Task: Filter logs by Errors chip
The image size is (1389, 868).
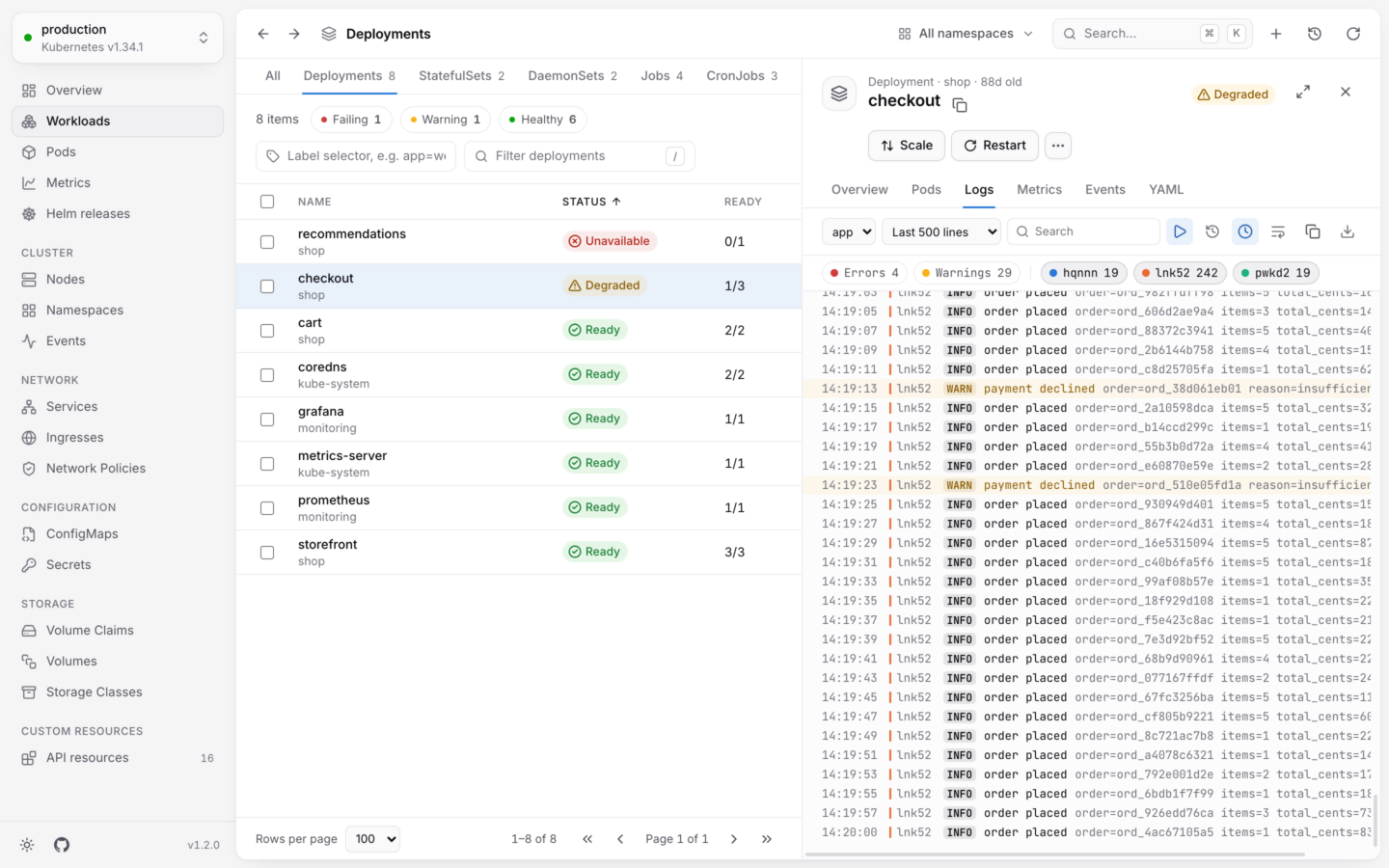Action: coord(864,273)
